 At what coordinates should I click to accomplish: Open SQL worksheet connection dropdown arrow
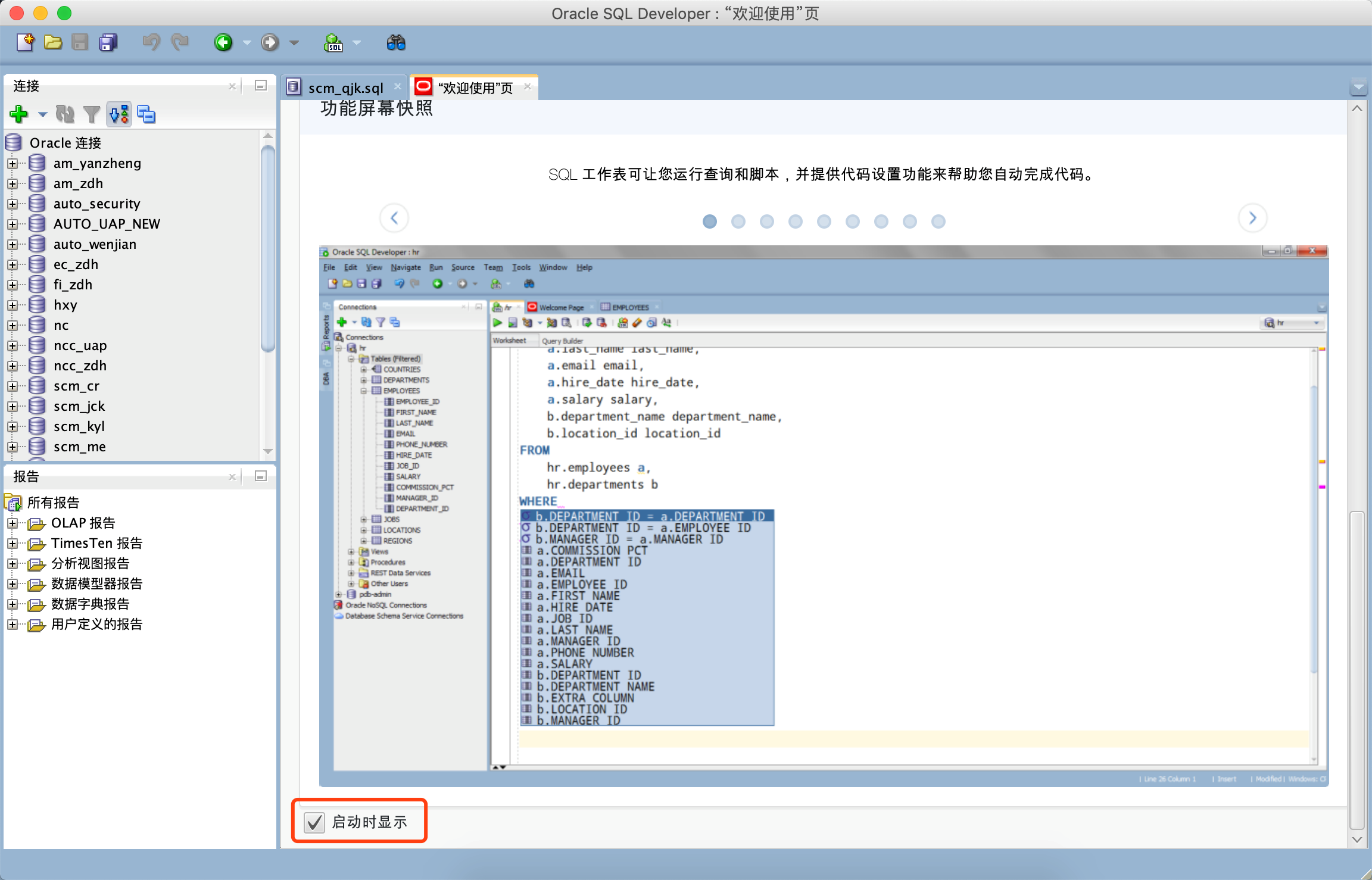tap(356, 43)
